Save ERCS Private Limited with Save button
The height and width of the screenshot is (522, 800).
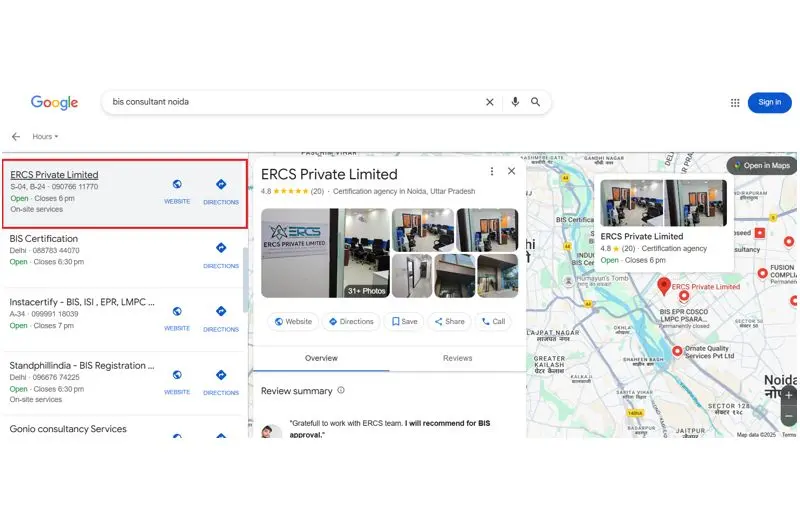[x=405, y=321]
